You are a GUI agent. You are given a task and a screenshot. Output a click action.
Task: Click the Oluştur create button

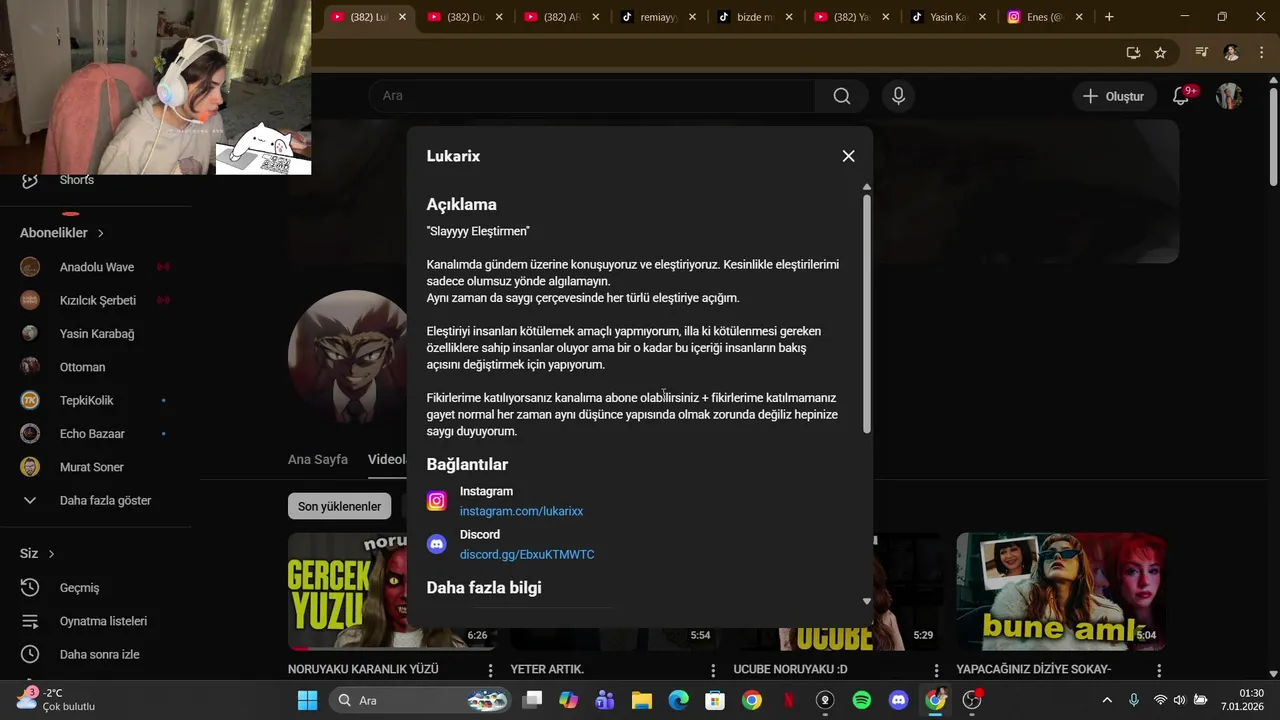tap(1113, 96)
